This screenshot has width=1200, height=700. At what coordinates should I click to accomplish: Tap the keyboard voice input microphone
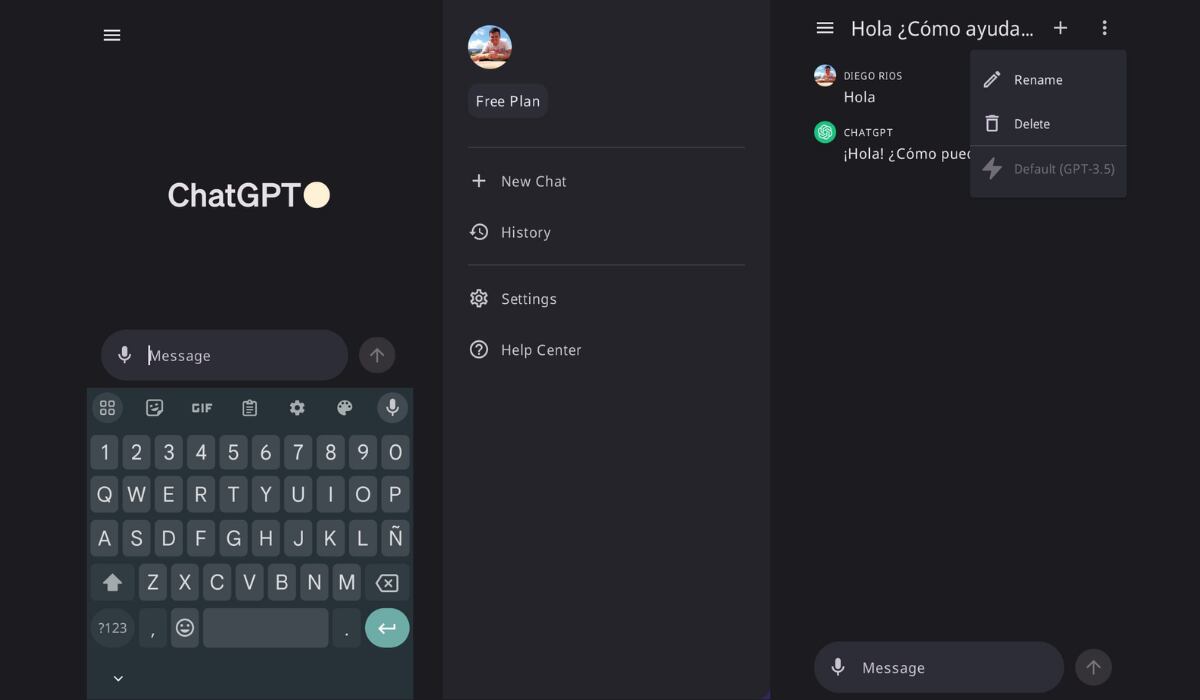[393, 408]
